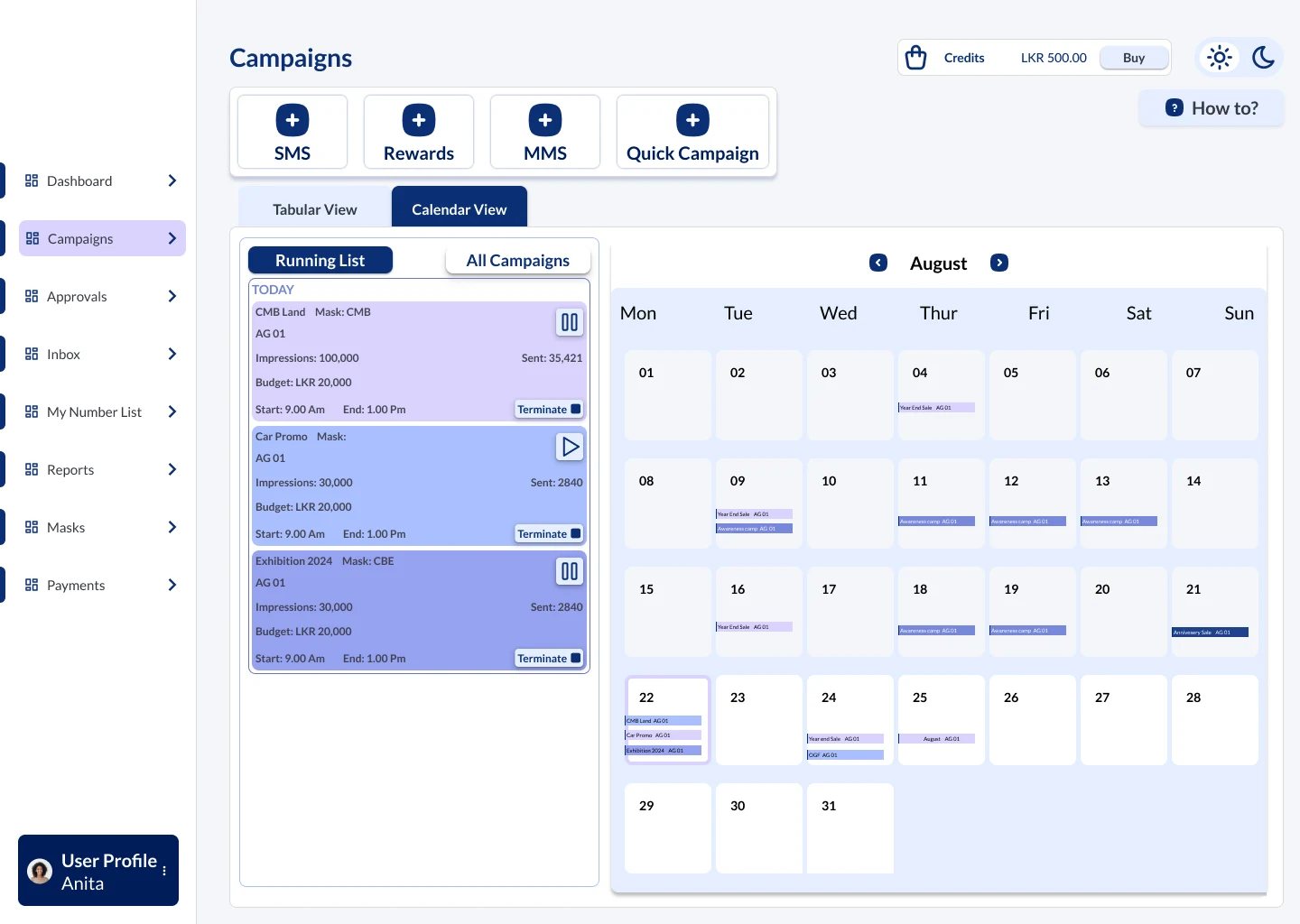
Task: Create a new SMS campaign
Action: [292, 132]
